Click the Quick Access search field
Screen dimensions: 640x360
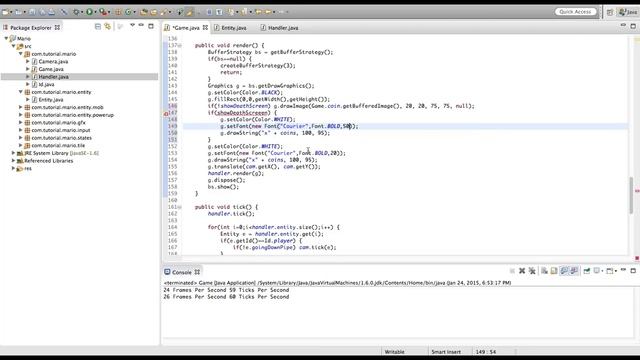(575, 12)
